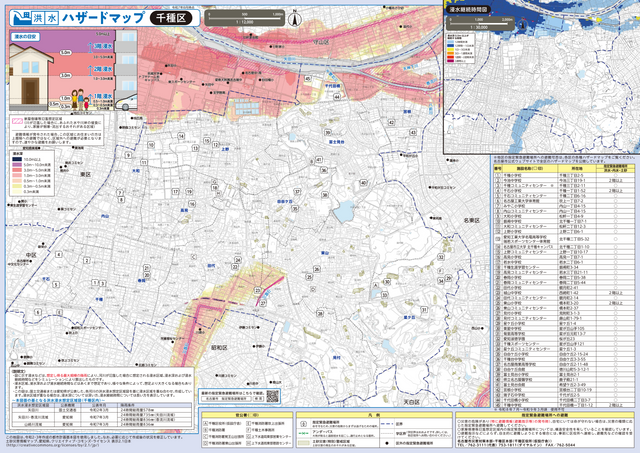The image size is (640, 453).
Task: Click evacuation site marker 28 on the map
Action: pos(320,313)
